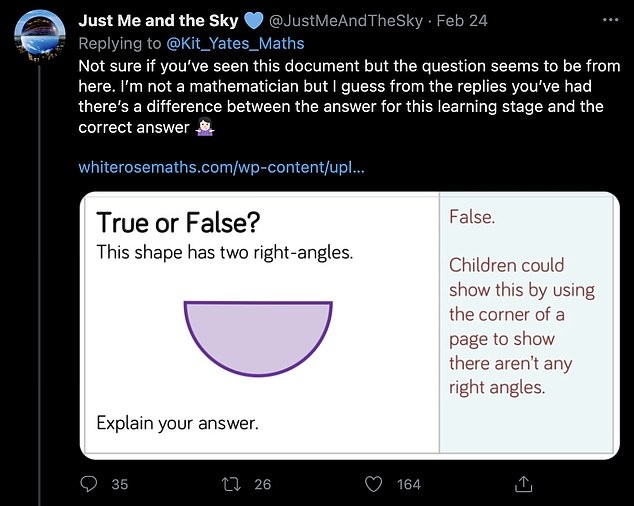Click the Explain your answer. text
The image size is (634, 506).
[177, 423]
